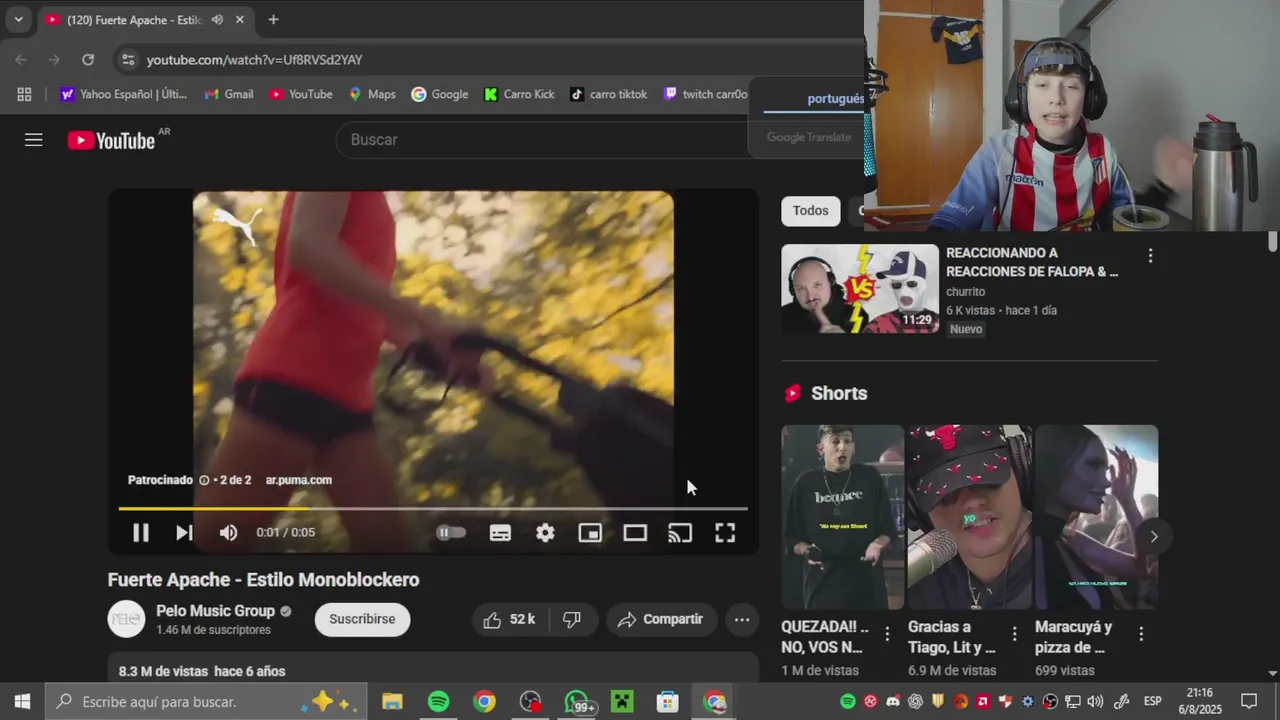Open options for REACCIONANDO A REACCIONES video

click(1150, 256)
